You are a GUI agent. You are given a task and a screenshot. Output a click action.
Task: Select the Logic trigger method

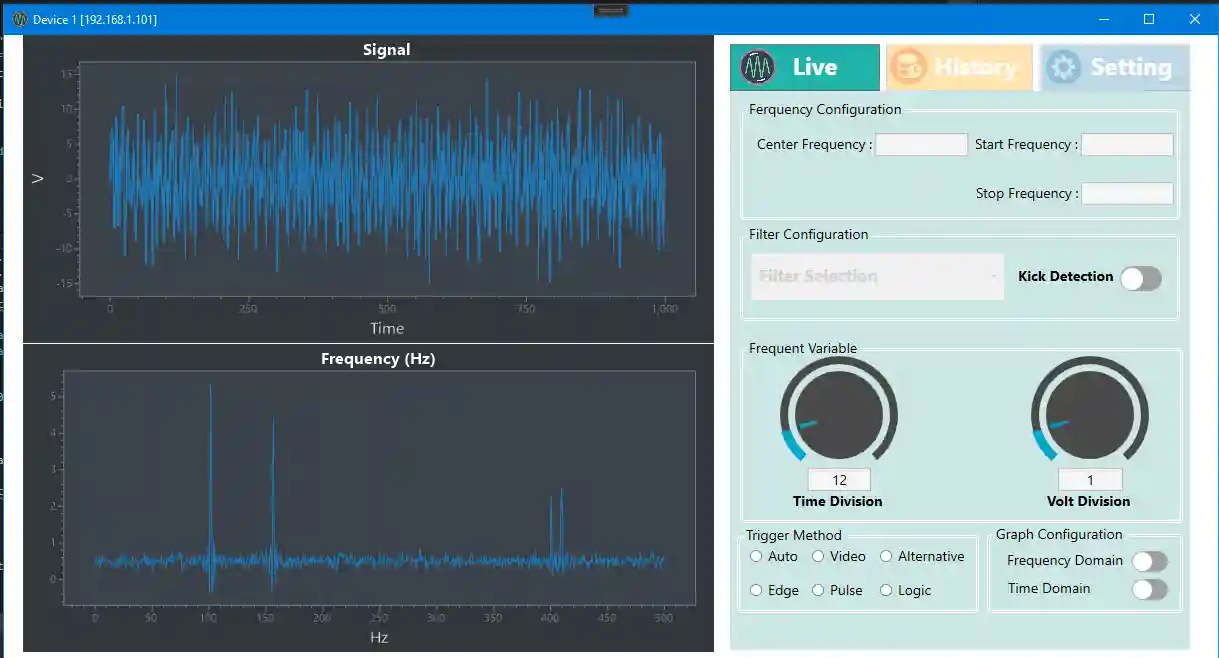point(886,590)
